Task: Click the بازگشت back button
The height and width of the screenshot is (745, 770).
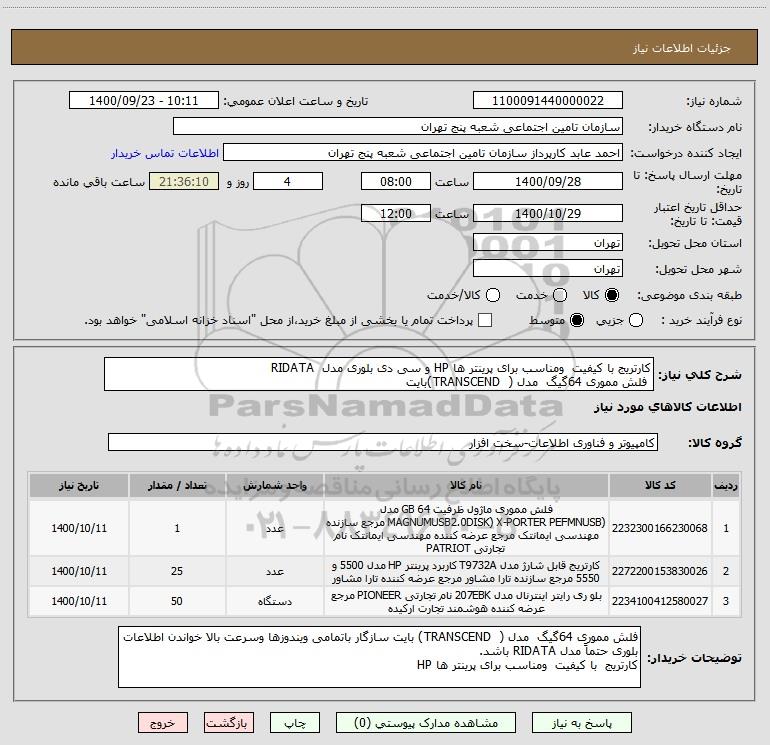Action: pos(229,723)
